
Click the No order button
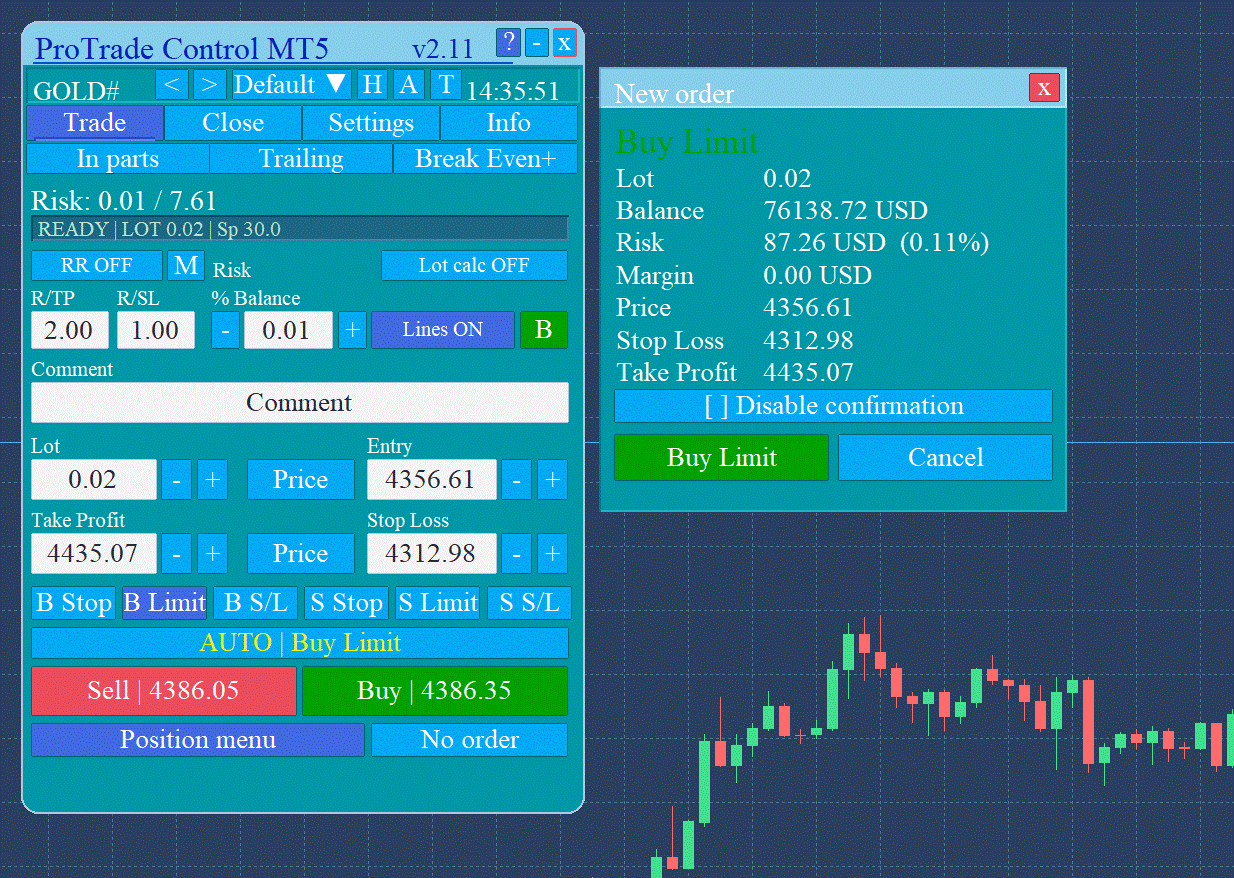tap(470, 740)
